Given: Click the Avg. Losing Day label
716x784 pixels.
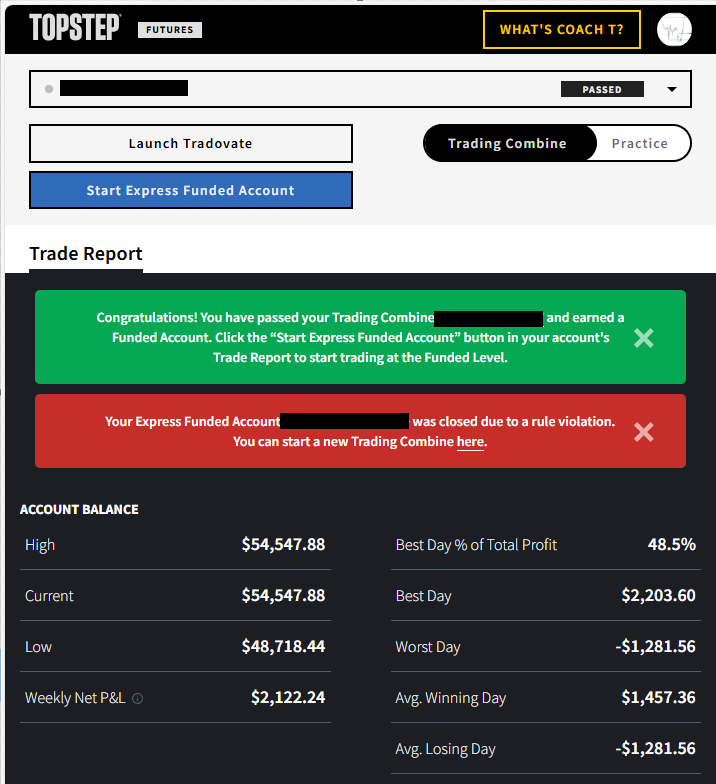Looking at the screenshot, I should tap(445, 749).
